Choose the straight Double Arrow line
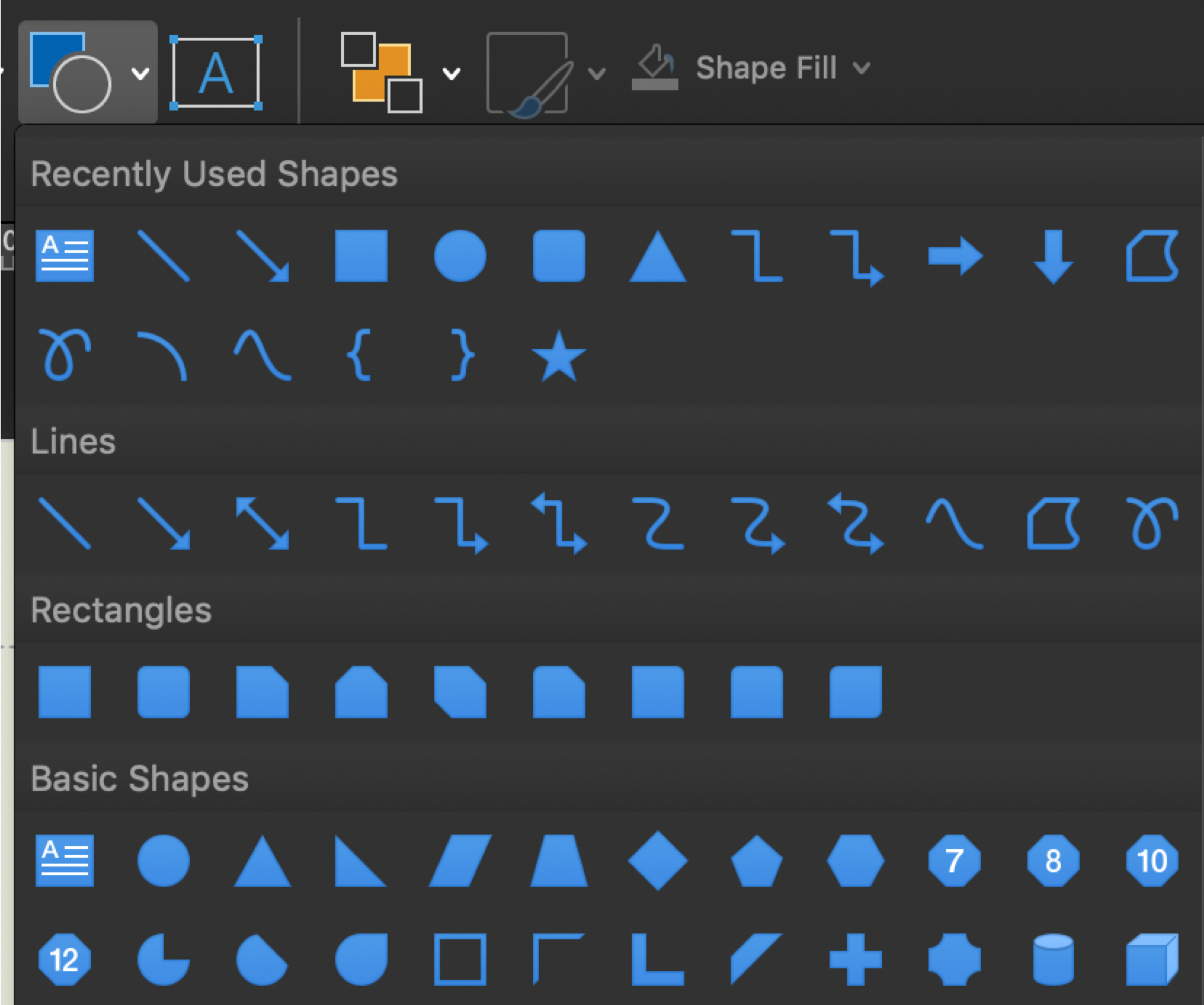Image resolution: width=1204 pixels, height=1005 pixels. pyautogui.click(x=263, y=524)
